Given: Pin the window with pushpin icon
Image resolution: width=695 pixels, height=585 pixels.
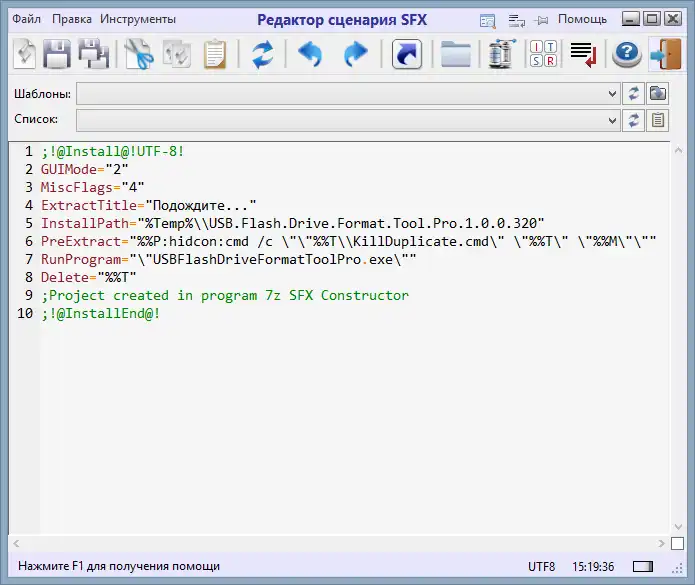Looking at the screenshot, I should point(542,20).
